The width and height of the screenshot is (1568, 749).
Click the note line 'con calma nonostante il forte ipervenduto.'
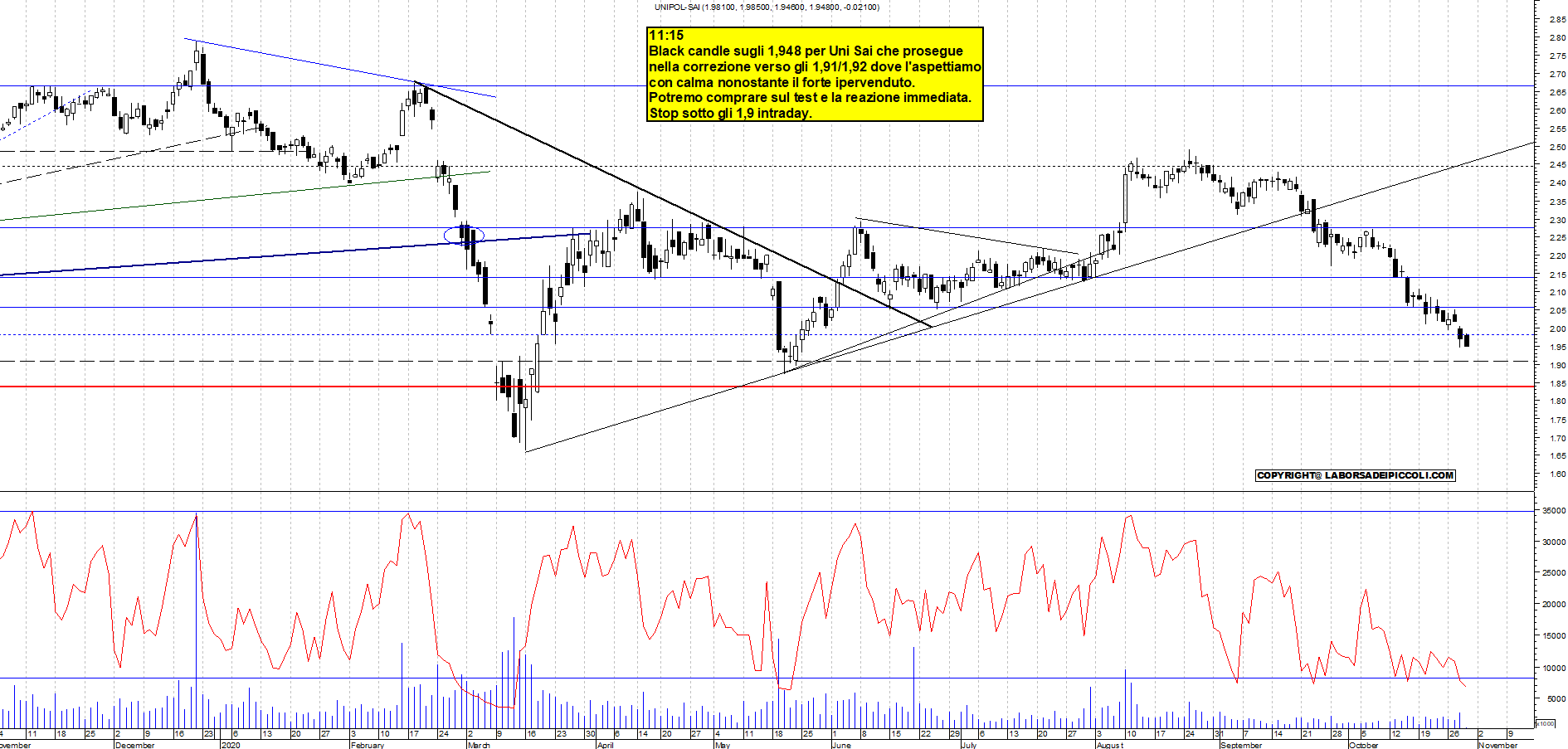pos(782,82)
